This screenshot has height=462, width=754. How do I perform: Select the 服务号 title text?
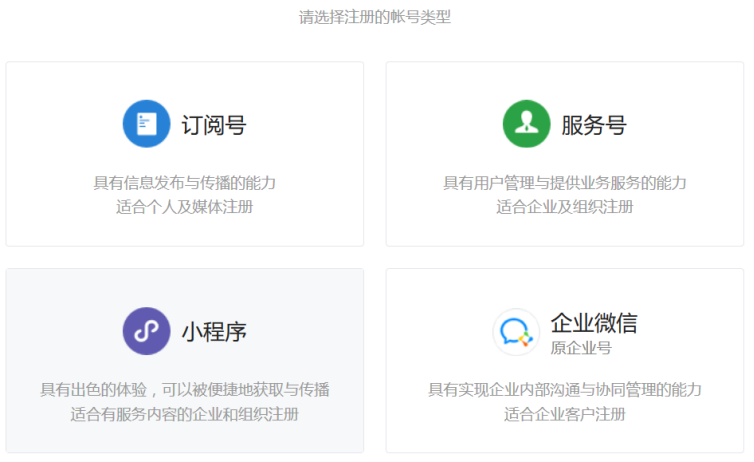(594, 125)
